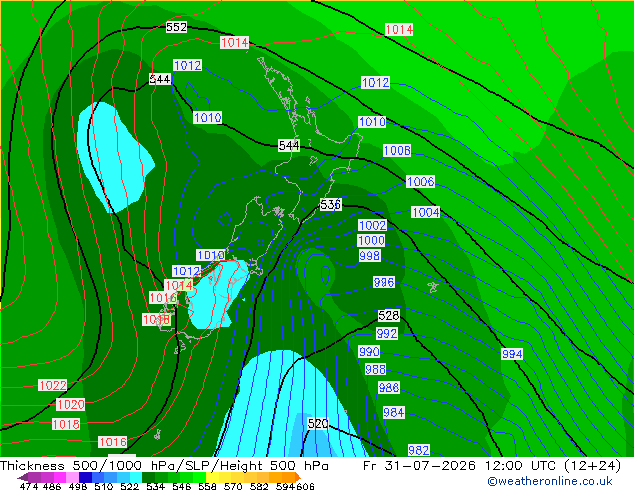This screenshot has height=490, width=634.
Task: Click the dark blue legend swatch above 498
Action: (x=85, y=477)
